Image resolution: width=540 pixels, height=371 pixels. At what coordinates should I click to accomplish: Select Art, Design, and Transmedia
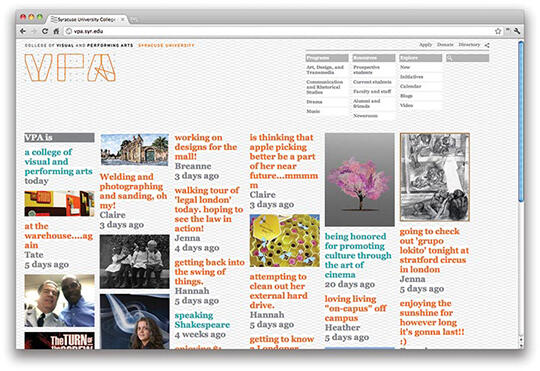point(325,70)
